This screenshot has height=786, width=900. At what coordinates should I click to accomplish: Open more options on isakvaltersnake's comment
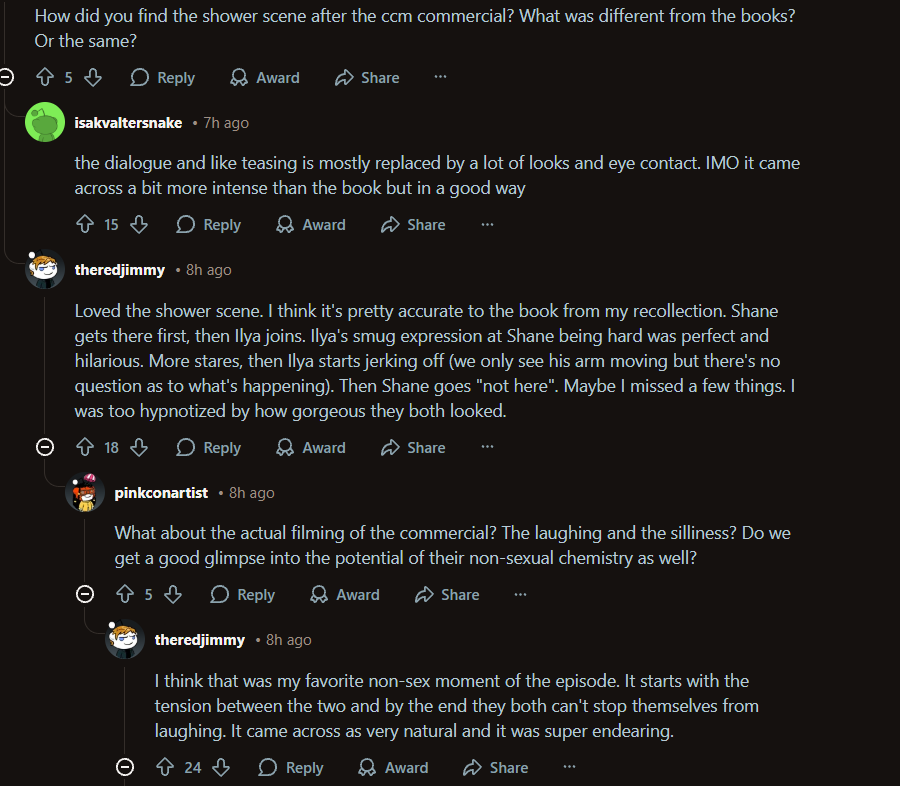click(x=487, y=225)
